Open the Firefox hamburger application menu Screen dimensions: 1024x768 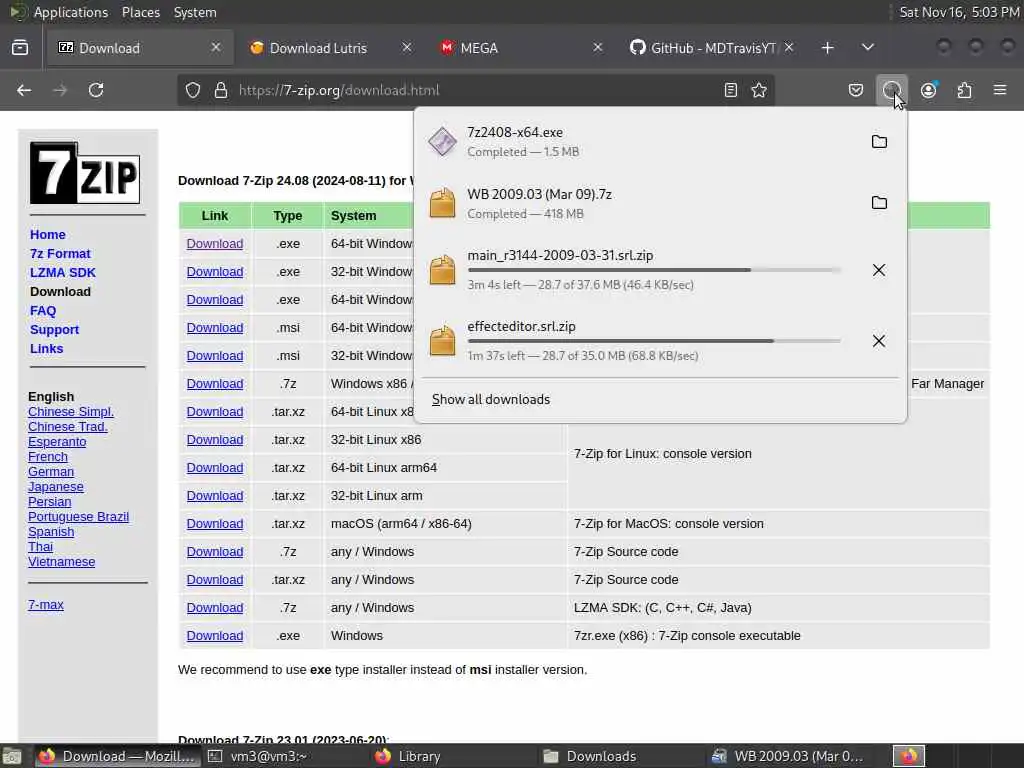pyautogui.click(x=1000, y=90)
